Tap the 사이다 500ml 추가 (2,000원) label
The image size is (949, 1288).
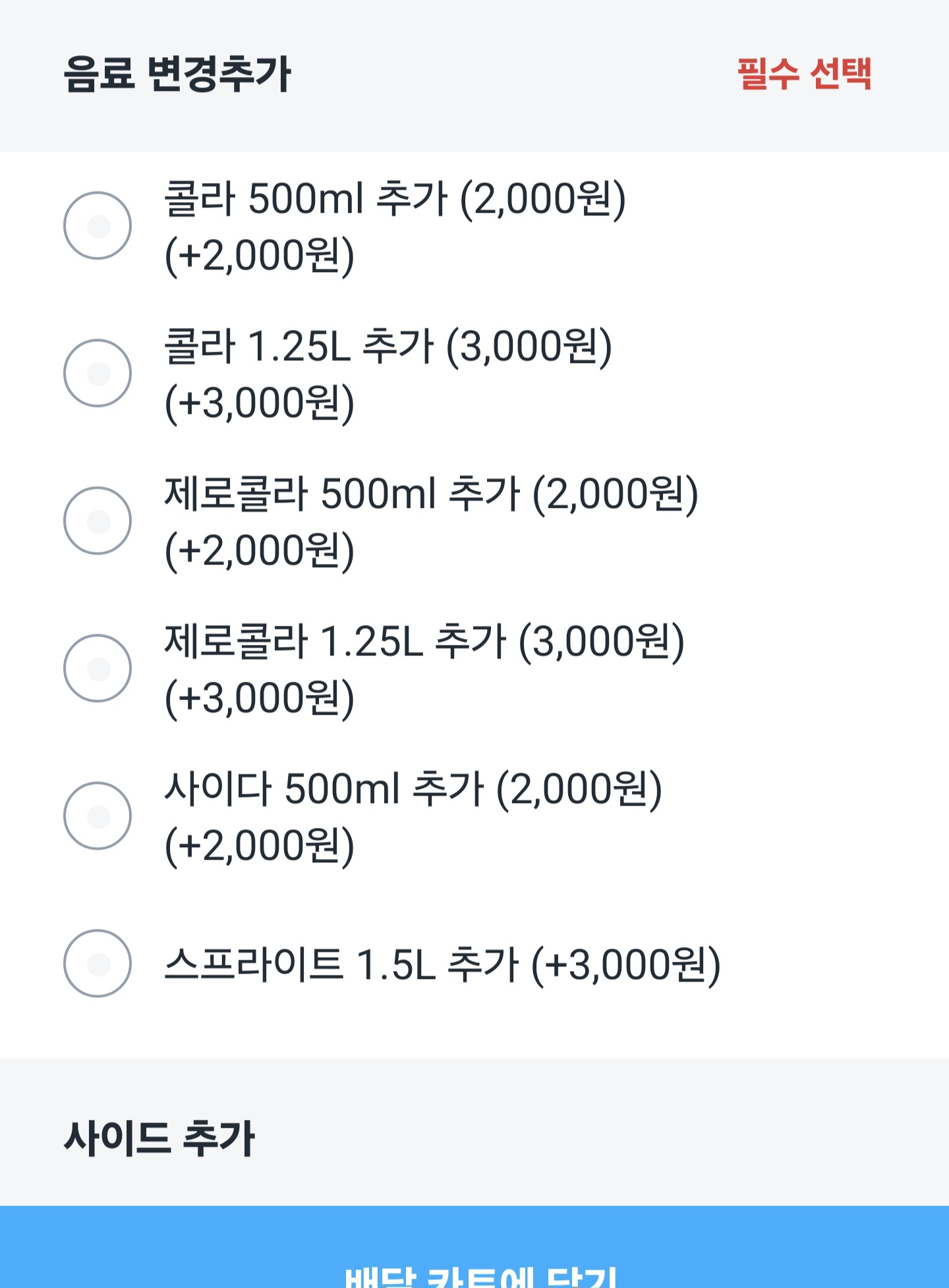pyautogui.click(x=413, y=789)
